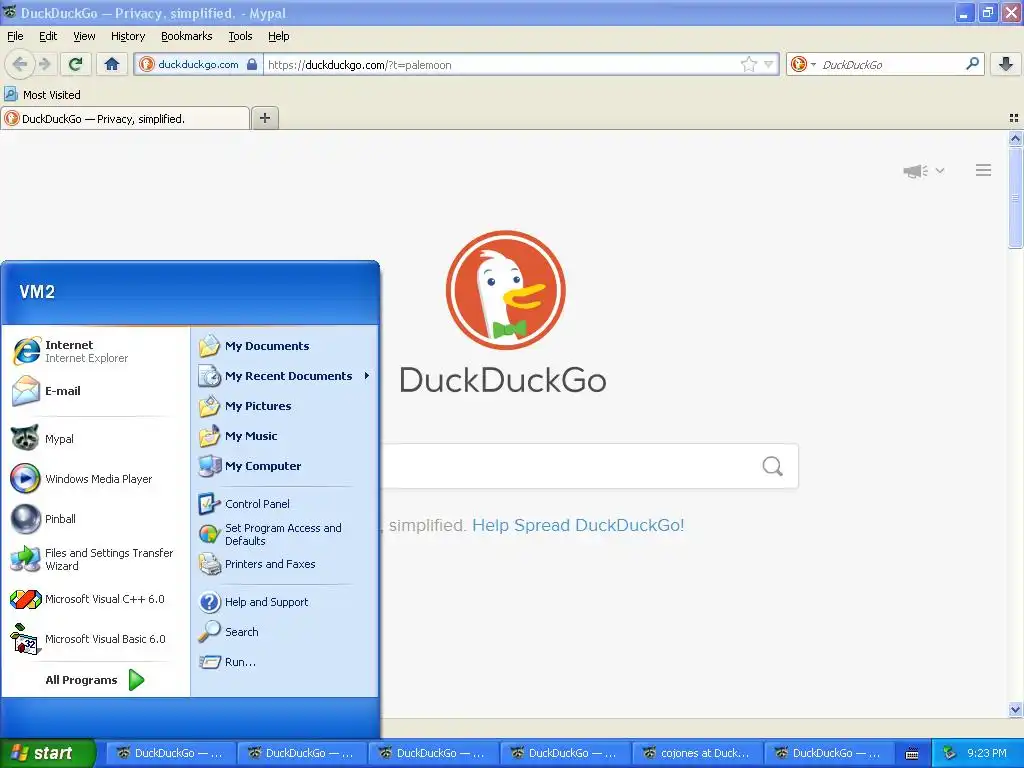
Task: Open the Tools menu
Action: click(240, 36)
